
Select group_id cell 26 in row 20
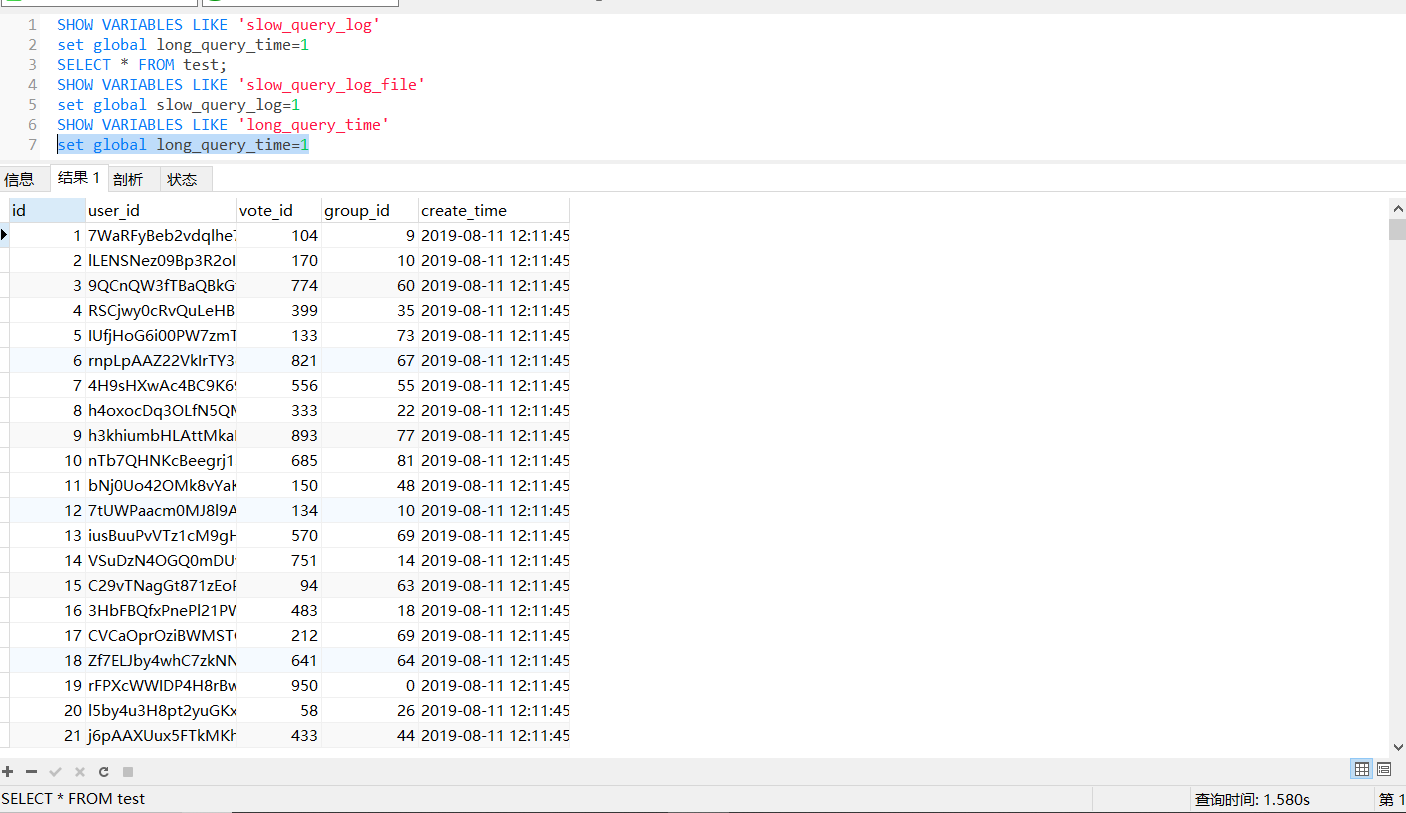coord(370,711)
